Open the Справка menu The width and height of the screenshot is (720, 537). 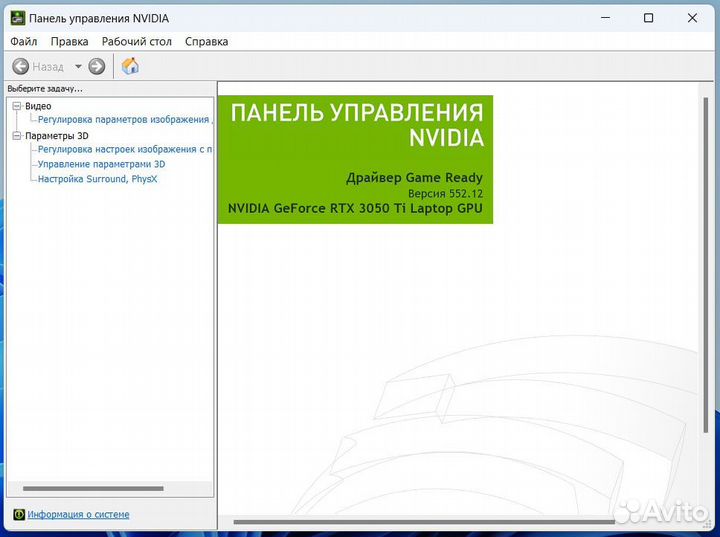coord(207,42)
